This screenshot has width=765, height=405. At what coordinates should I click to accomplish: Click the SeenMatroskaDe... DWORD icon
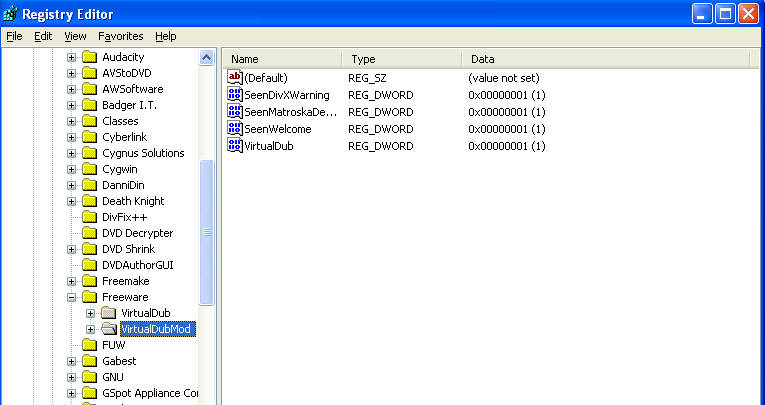[x=235, y=112]
